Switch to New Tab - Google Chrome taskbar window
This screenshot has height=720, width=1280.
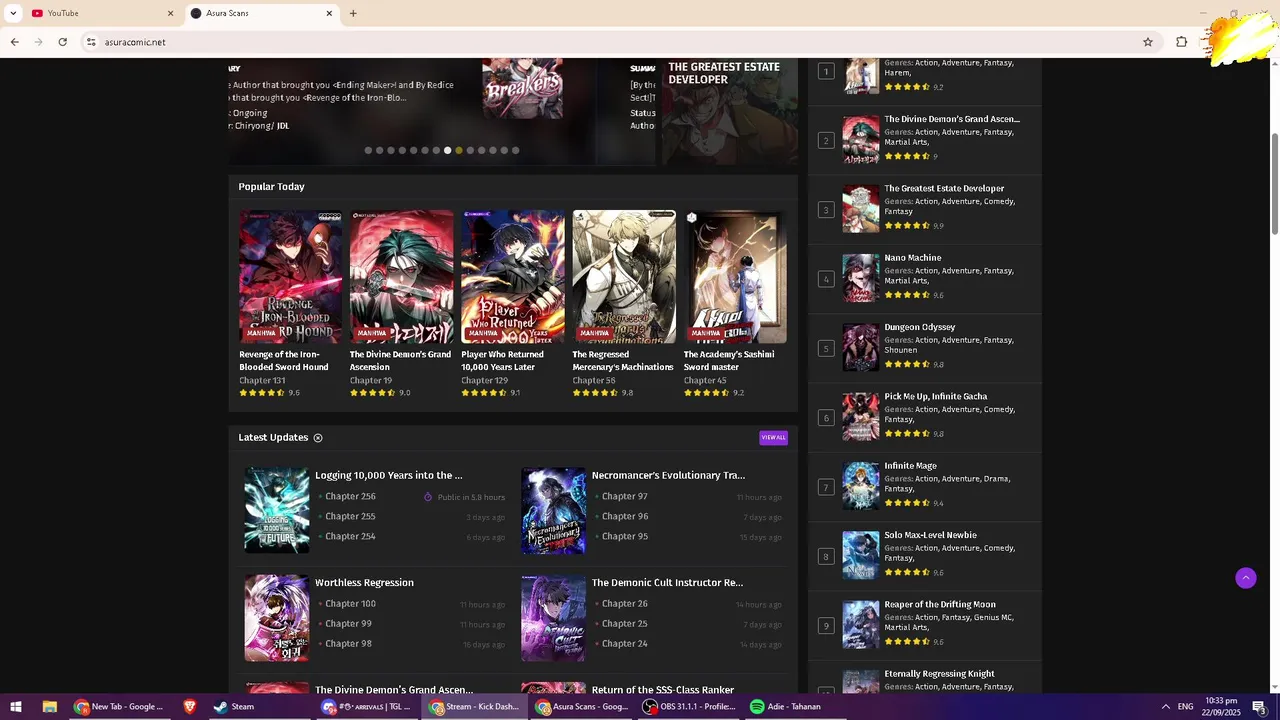[x=118, y=707]
